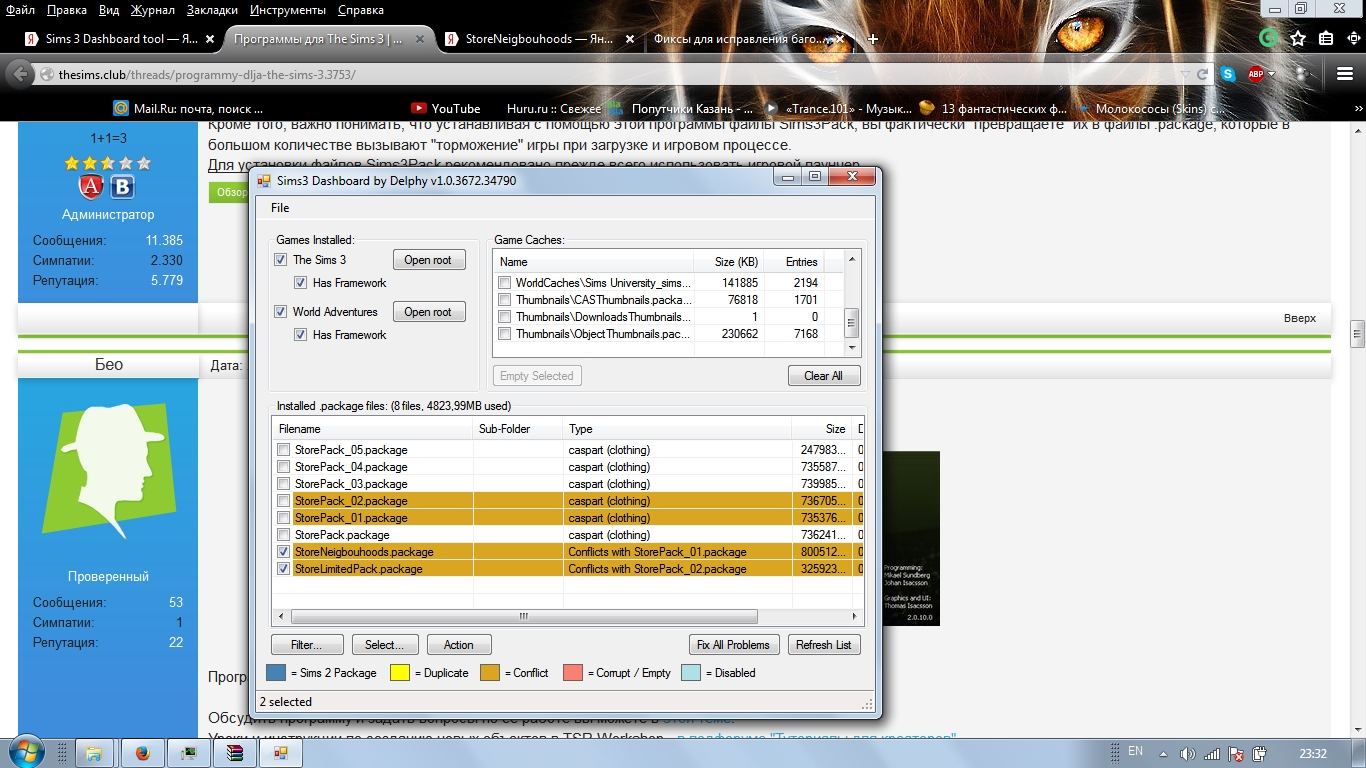Click the blue B badge under the administrator profile
Viewport: 1366px width, 768px height.
(x=122, y=186)
